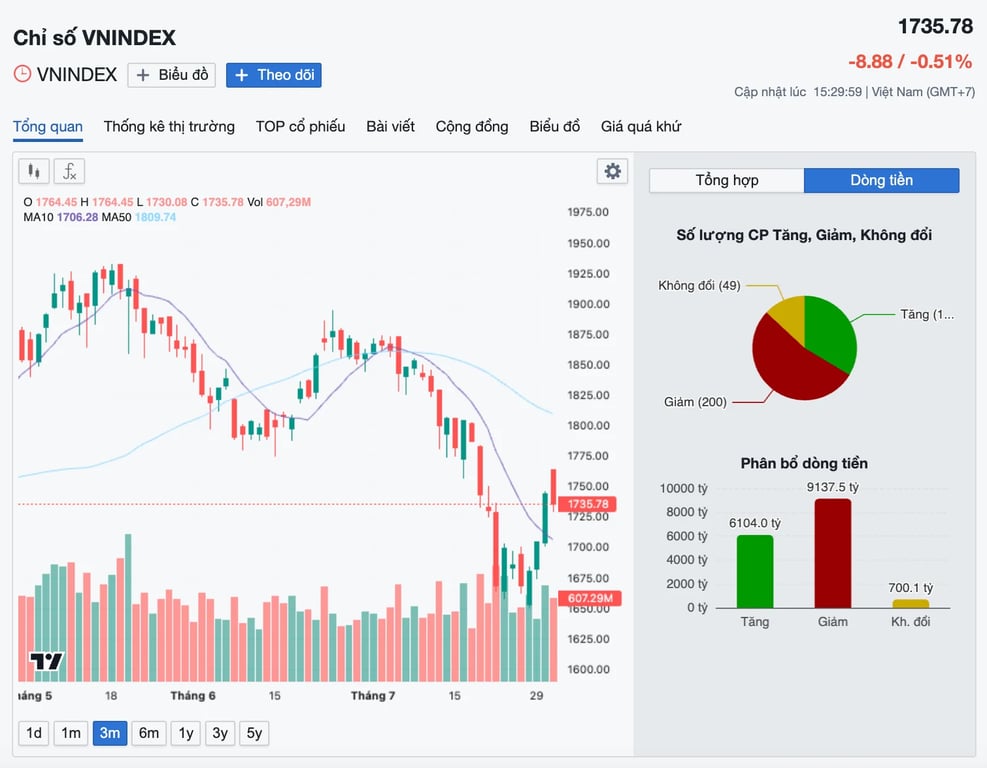Click the green Tăng money flow bar
Screen dimensions: 987x768
(755, 572)
